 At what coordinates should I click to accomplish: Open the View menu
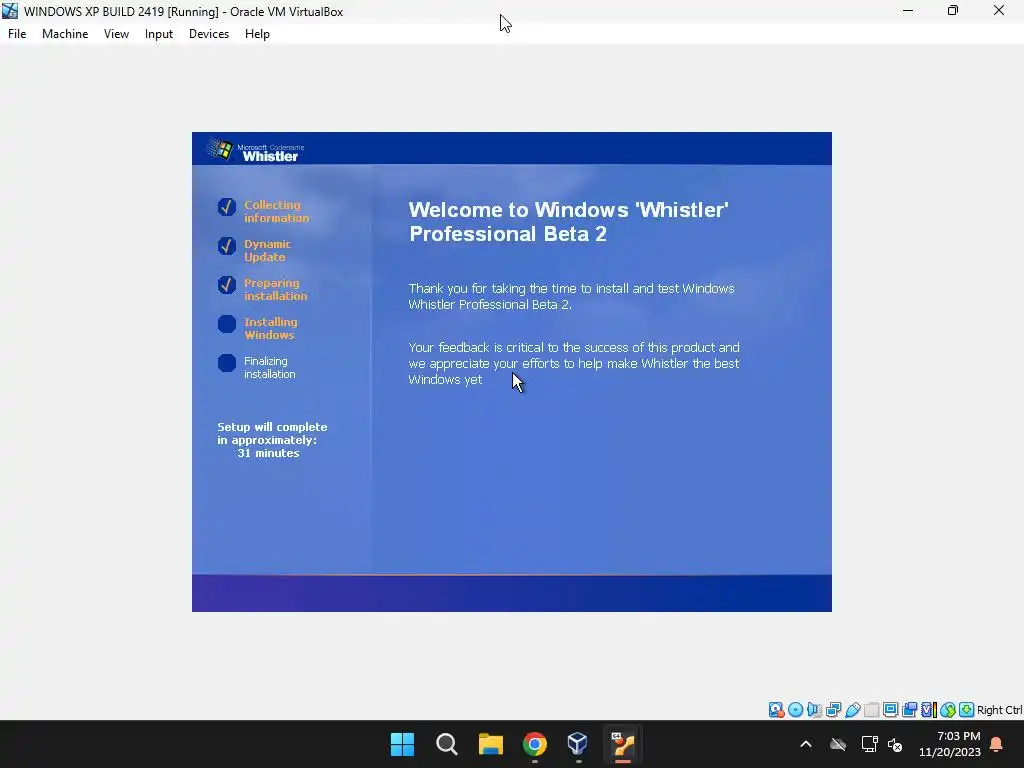[116, 34]
